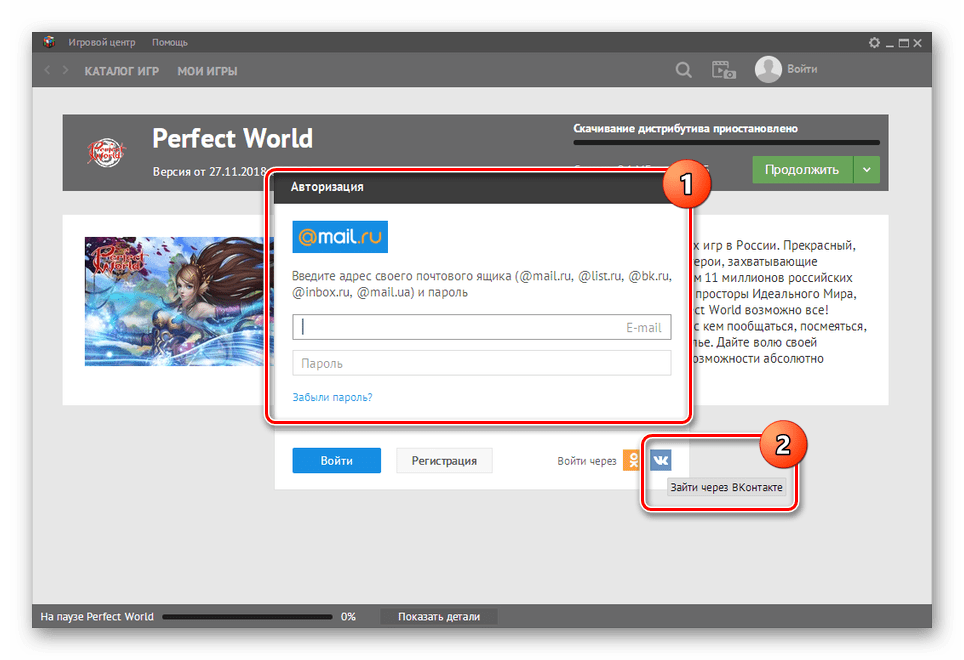Click the Perfect World title text

(232, 138)
